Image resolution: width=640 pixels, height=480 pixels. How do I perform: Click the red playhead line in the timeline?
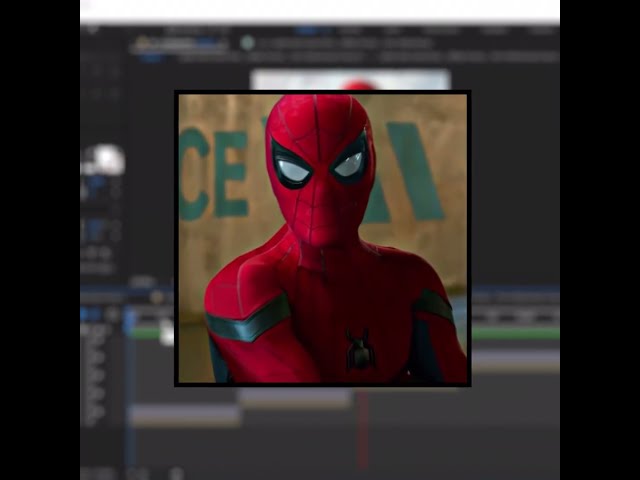[362, 429]
